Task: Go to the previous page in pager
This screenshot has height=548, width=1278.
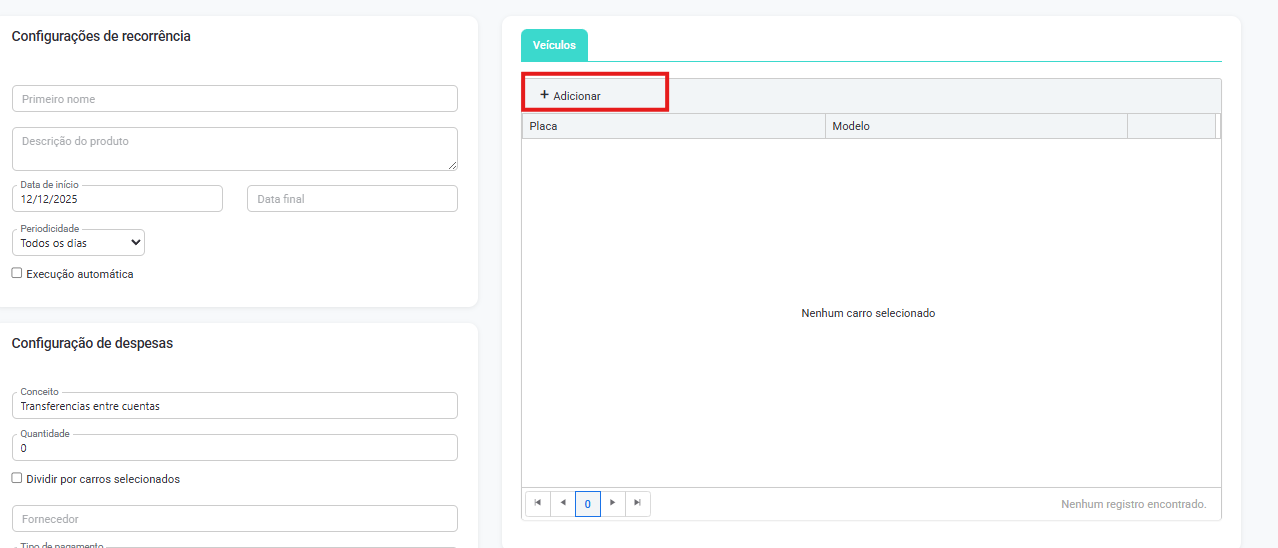Action: (x=562, y=503)
